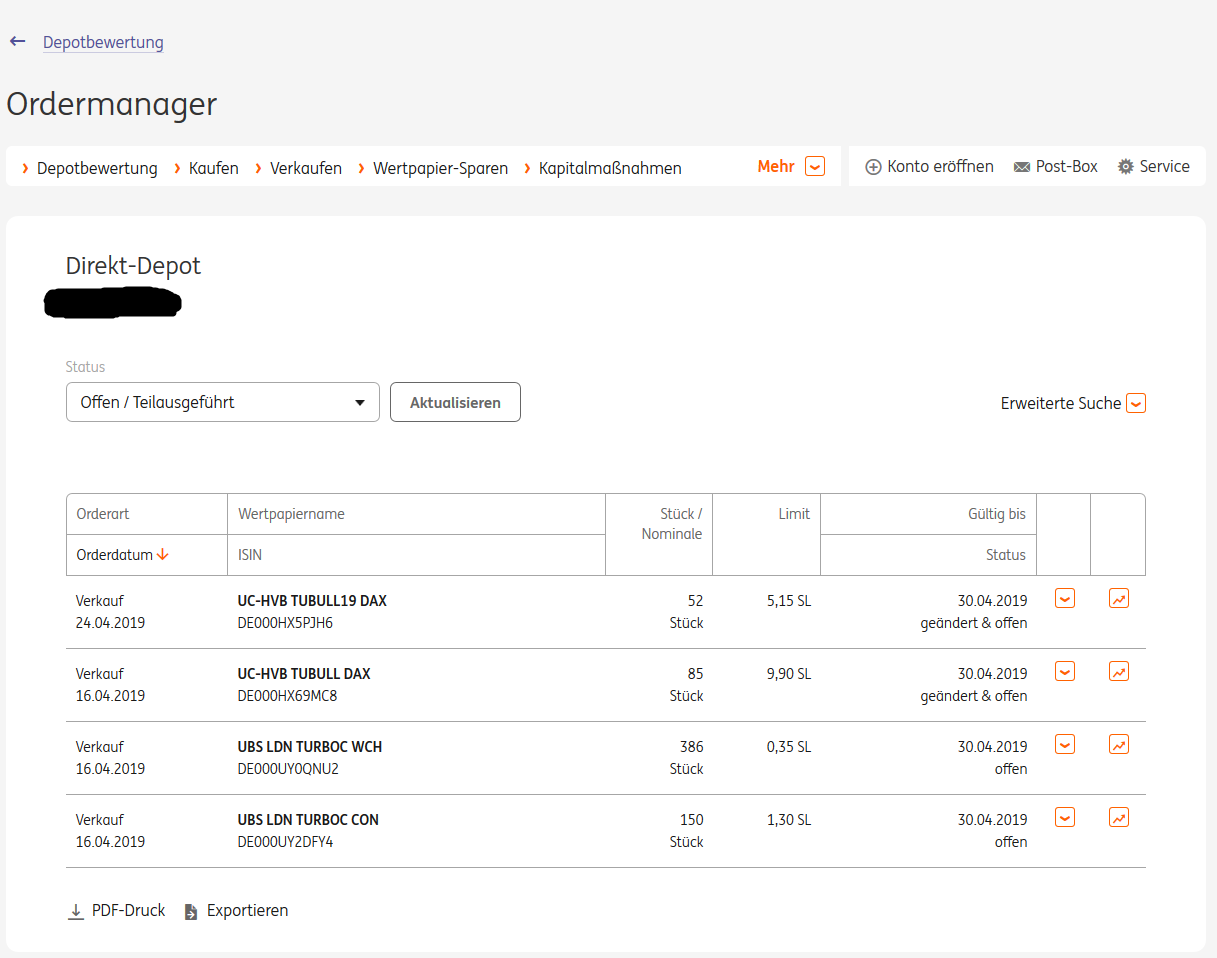1217x958 pixels.
Task: Click the gear icon beside Service
Action: click(x=1126, y=167)
